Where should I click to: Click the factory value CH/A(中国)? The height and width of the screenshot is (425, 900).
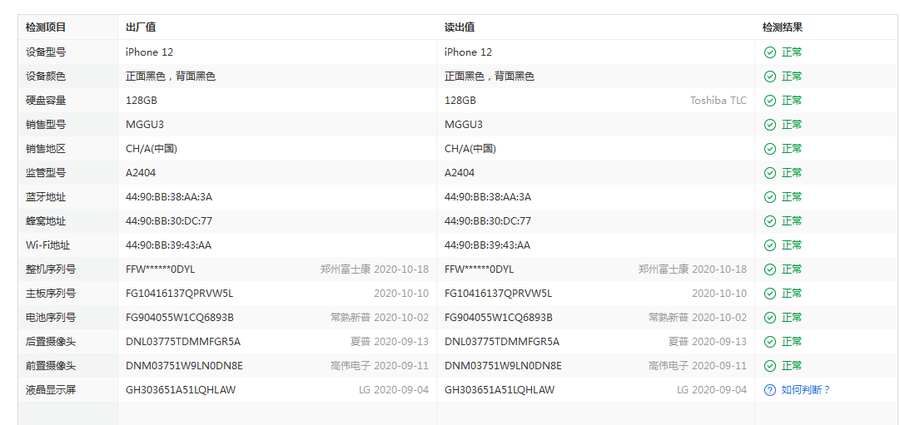coord(152,149)
